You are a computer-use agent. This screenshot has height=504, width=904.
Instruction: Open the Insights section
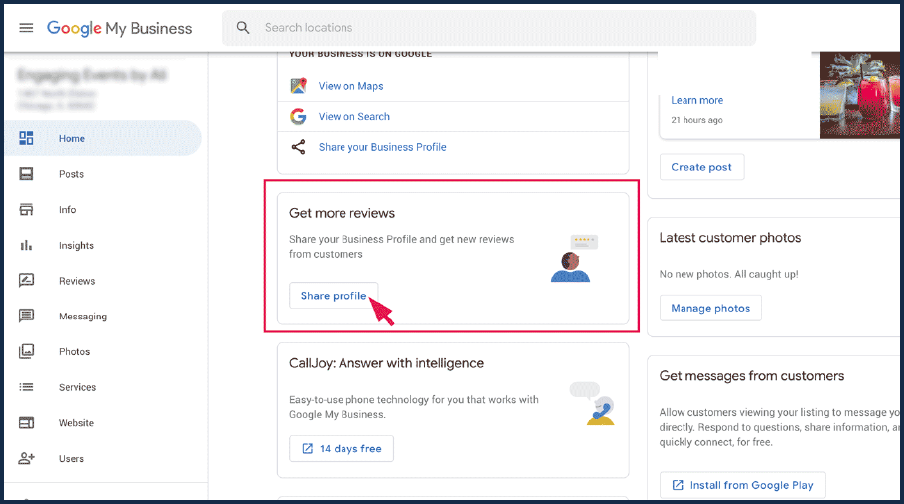76,246
